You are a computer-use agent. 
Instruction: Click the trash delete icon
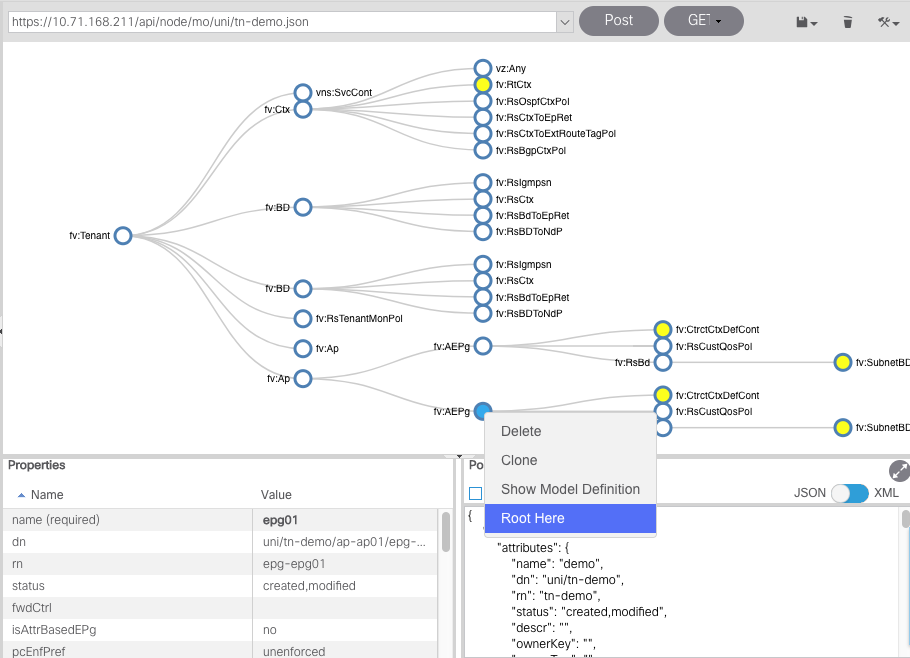[848, 21]
